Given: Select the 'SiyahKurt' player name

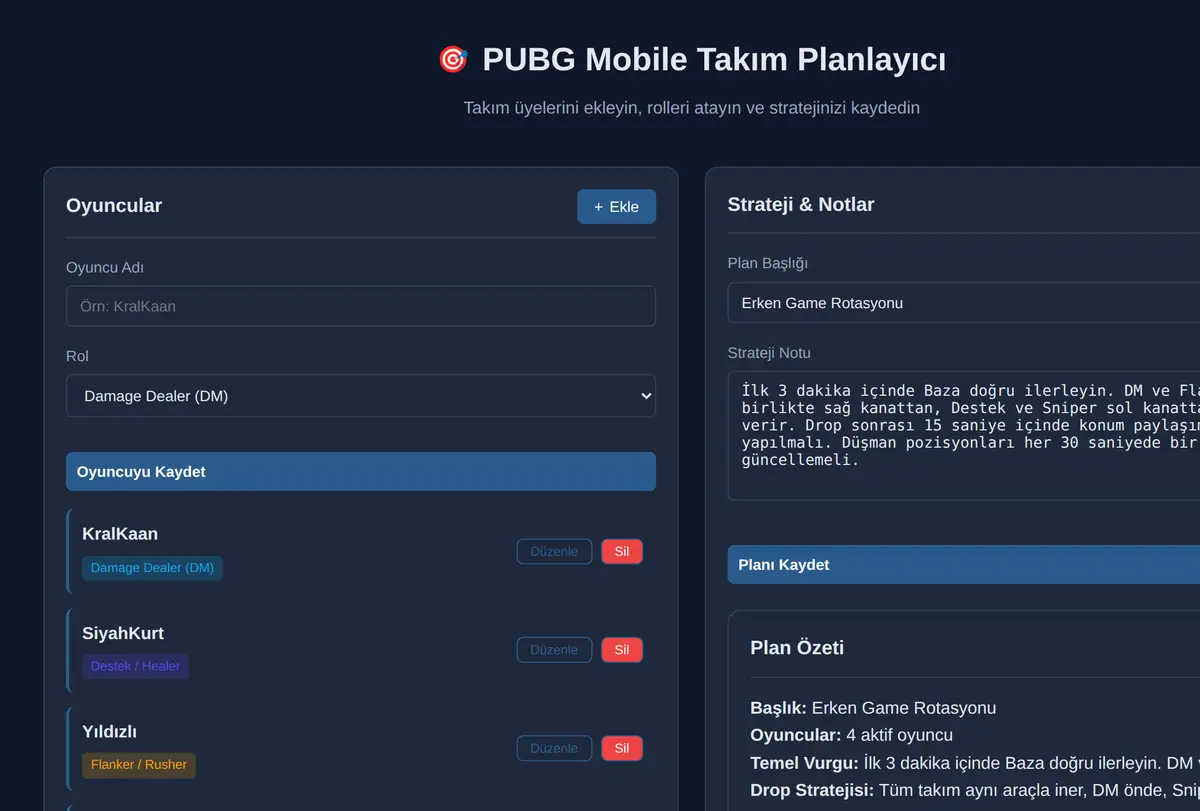Looking at the screenshot, I should click(x=123, y=633).
